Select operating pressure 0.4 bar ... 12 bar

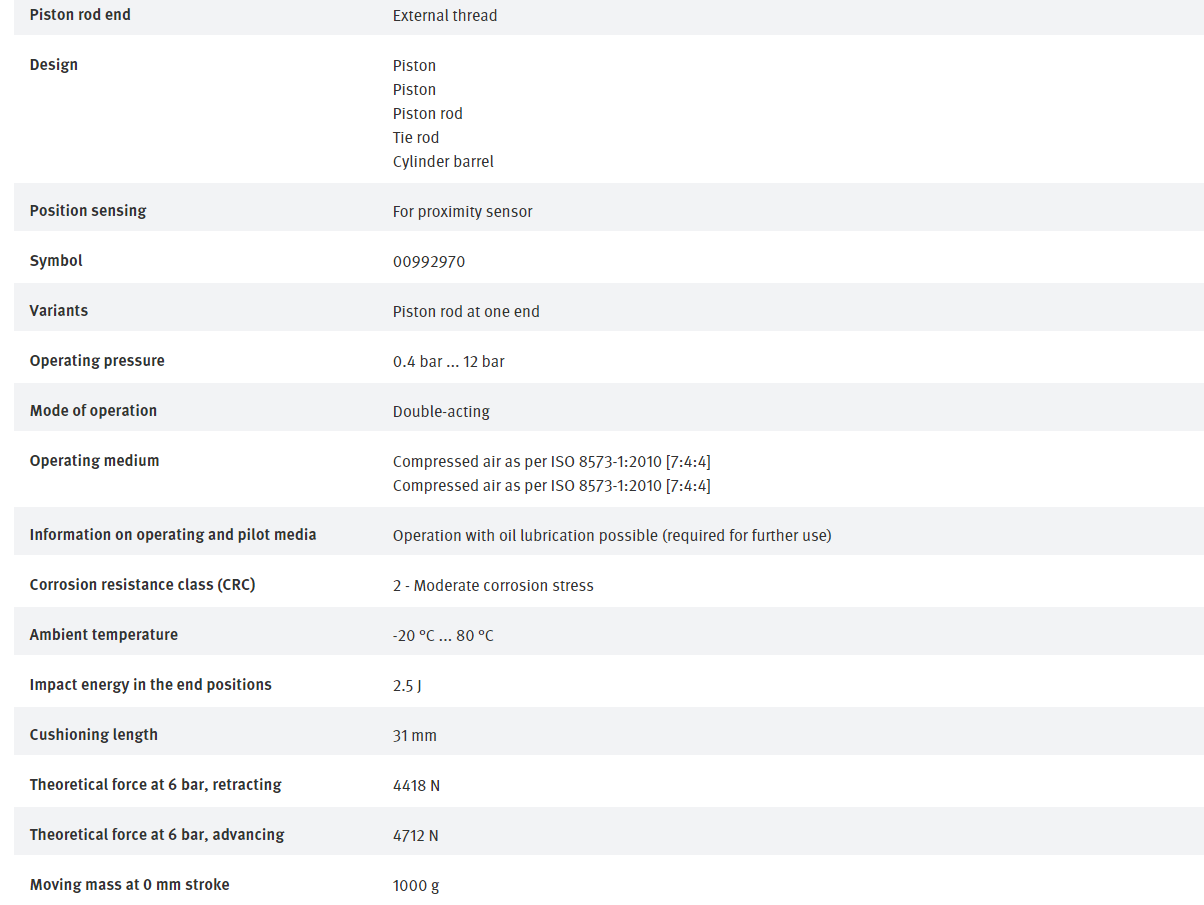coord(449,362)
